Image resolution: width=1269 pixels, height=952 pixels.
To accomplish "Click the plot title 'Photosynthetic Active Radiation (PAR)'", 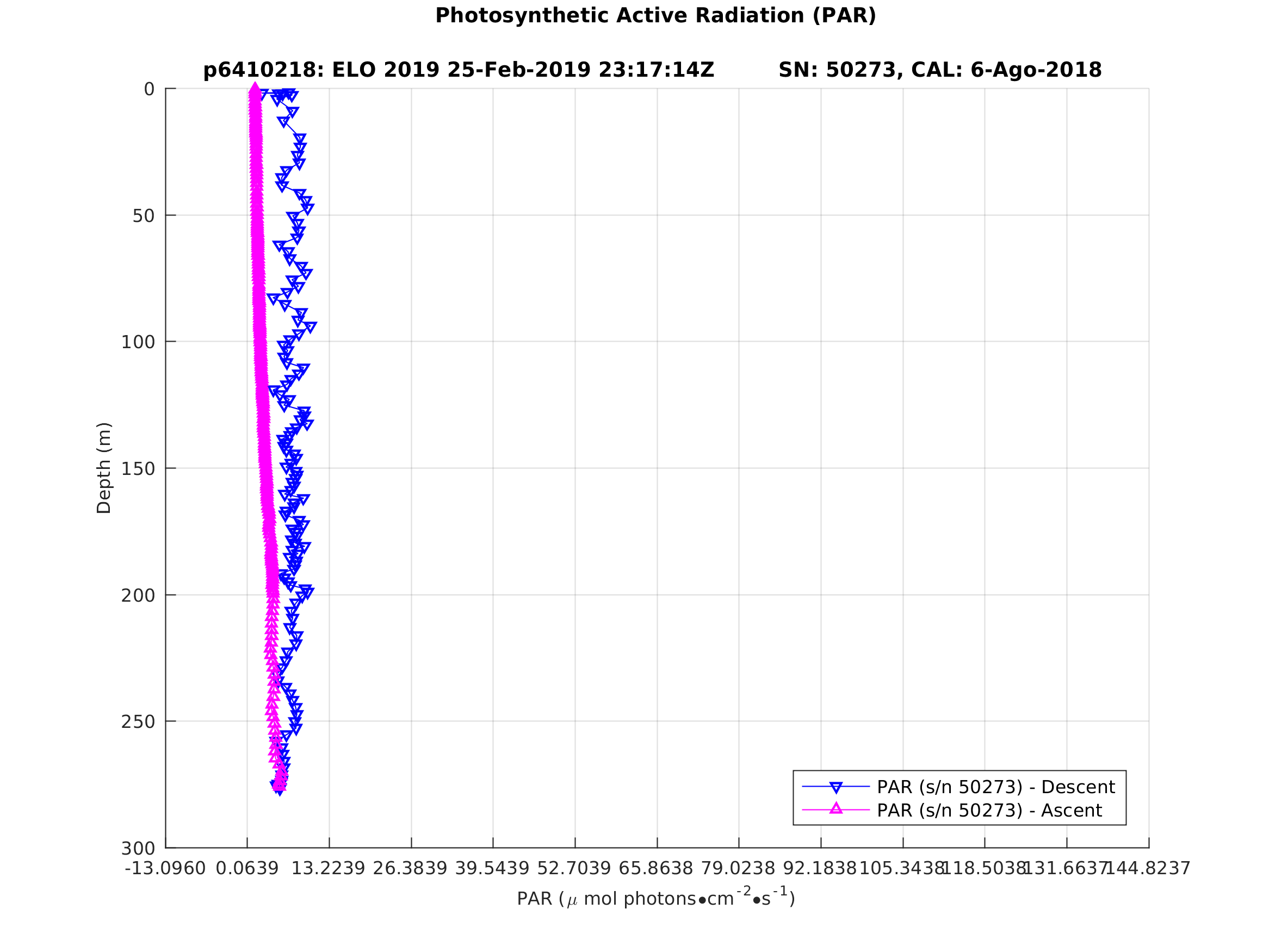I will [x=656, y=16].
